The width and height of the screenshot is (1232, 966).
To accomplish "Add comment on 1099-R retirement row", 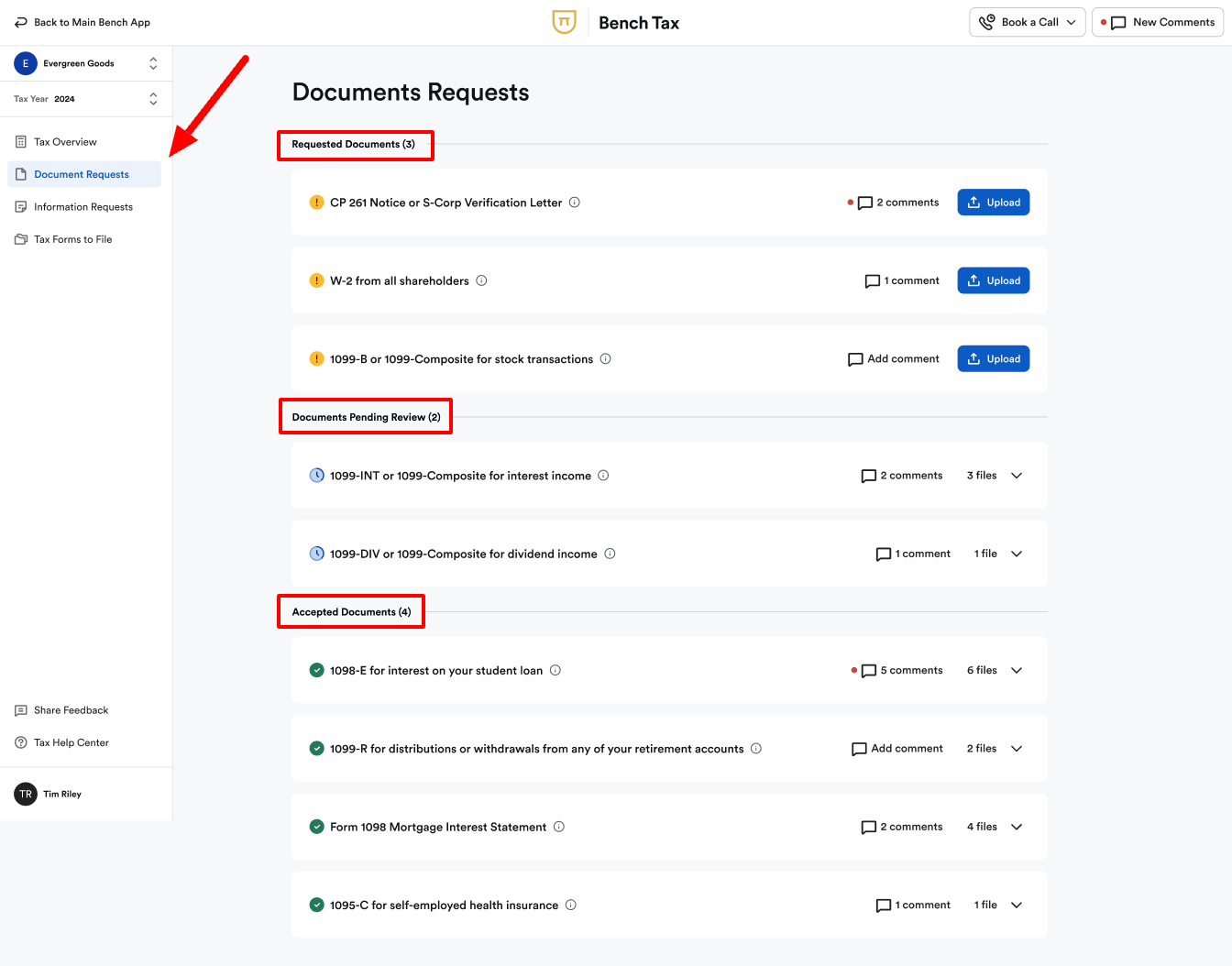I will (897, 749).
